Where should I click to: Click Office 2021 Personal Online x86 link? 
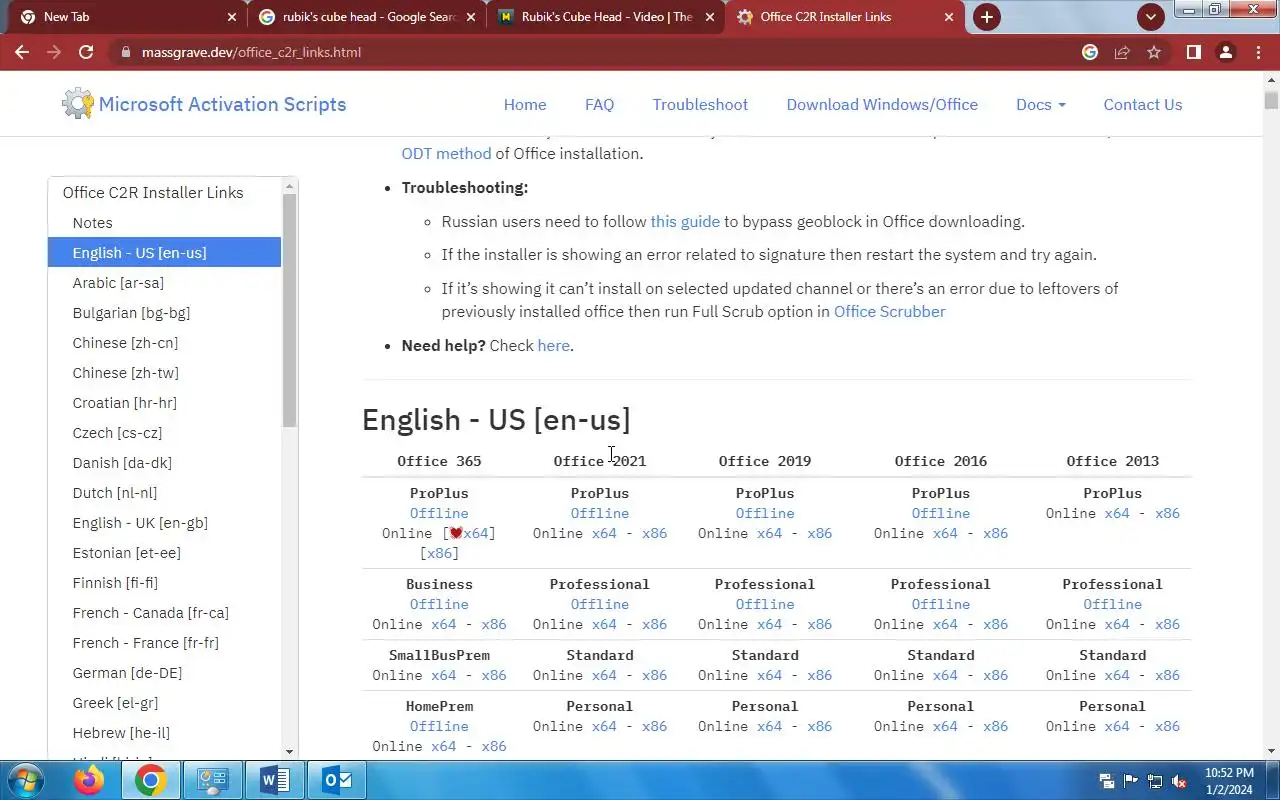click(x=654, y=726)
